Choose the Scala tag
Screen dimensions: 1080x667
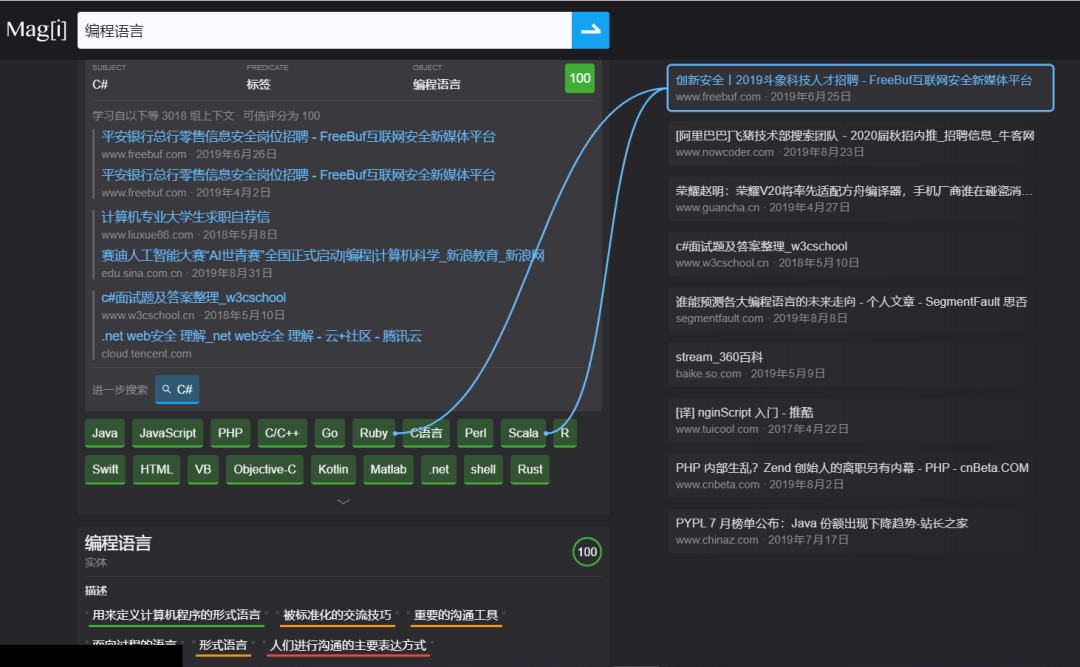(x=523, y=433)
